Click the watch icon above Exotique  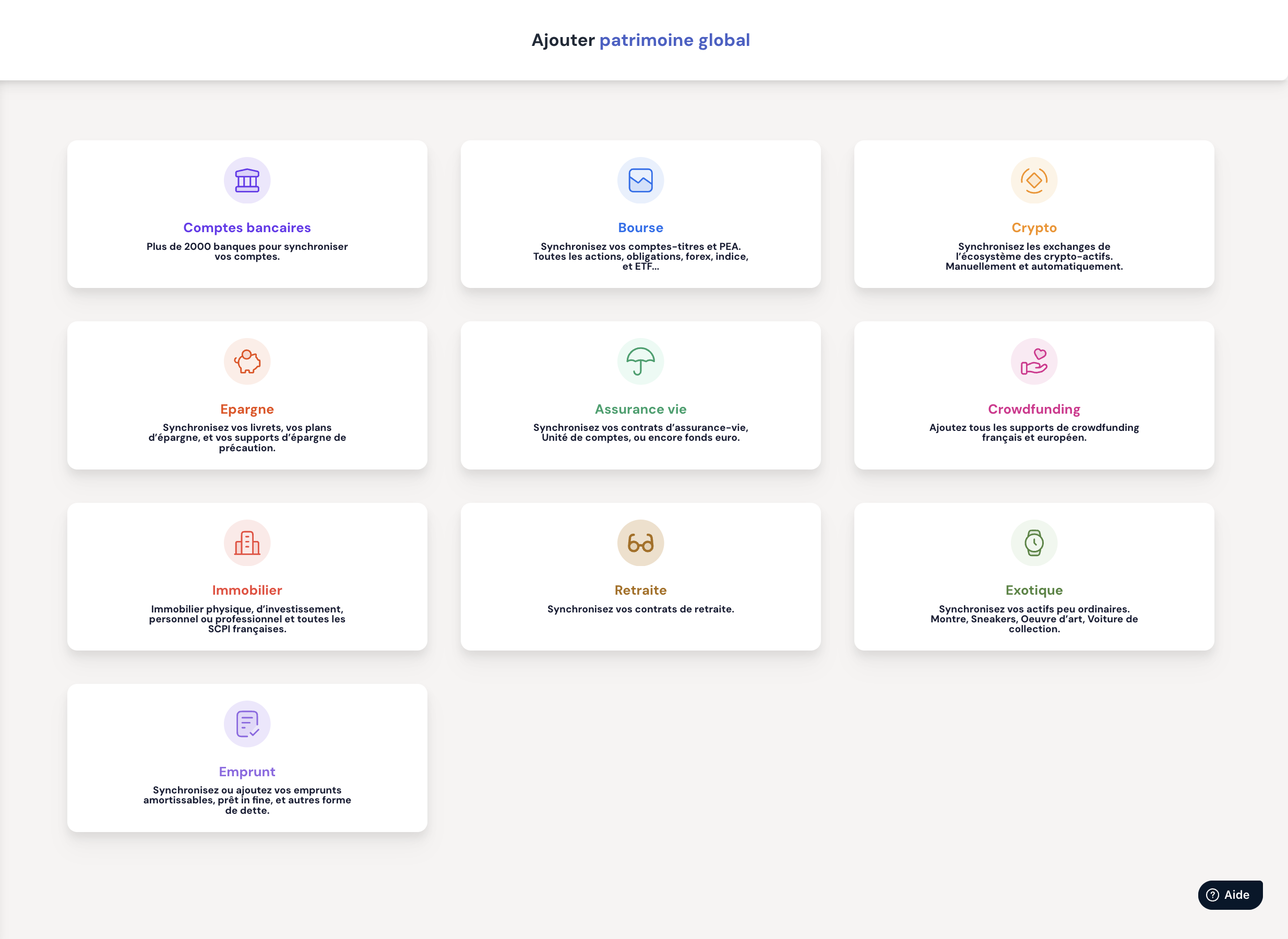tap(1034, 543)
